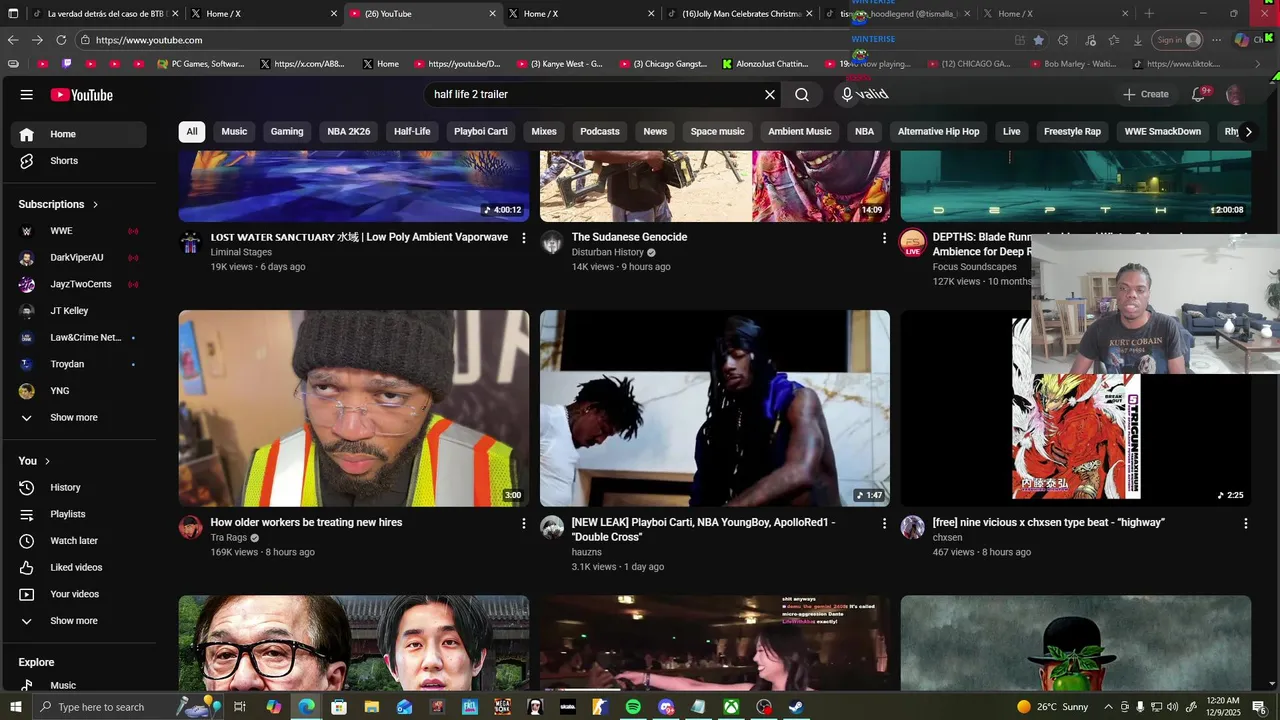1280x720 pixels.
Task: Open options for Double Cross video
Action: 884,523
